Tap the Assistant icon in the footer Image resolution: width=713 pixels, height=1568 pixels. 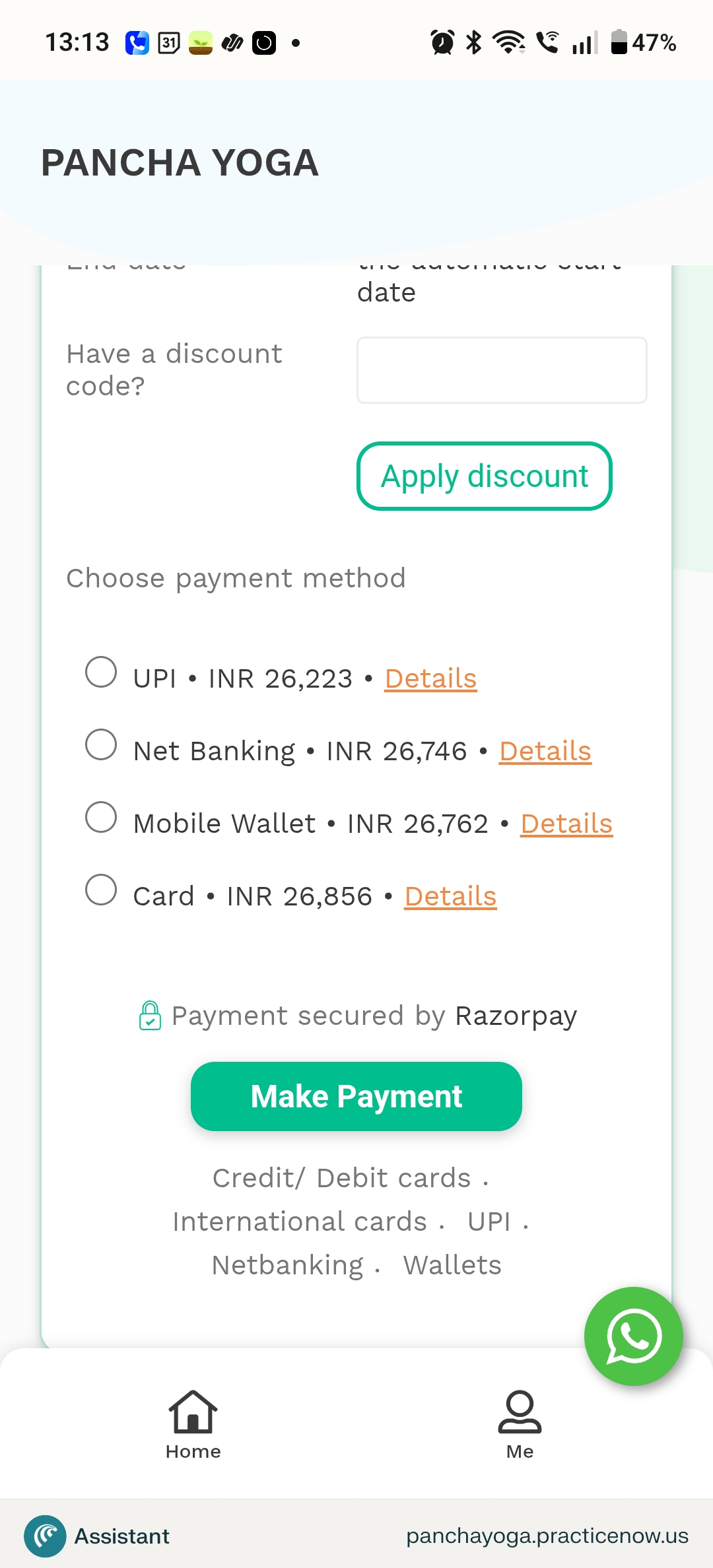pyautogui.click(x=45, y=1536)
